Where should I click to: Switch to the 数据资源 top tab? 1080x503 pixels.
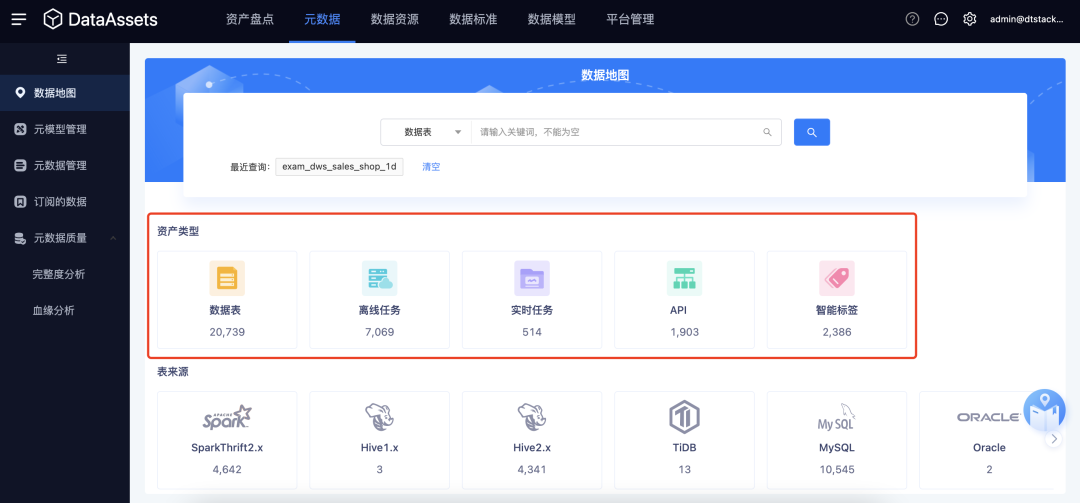394,19
